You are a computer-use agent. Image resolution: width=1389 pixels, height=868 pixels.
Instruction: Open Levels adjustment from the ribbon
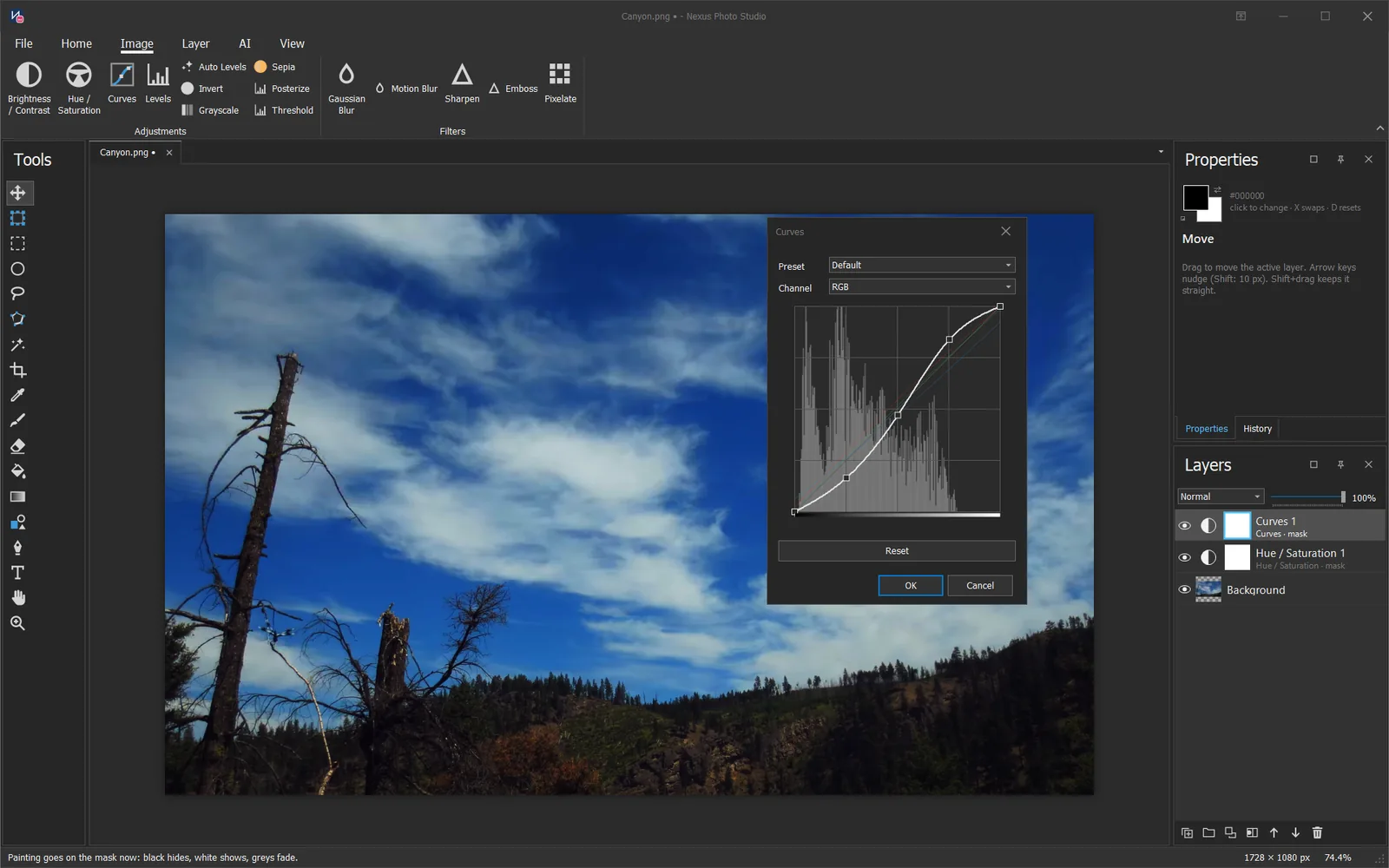point(158,83)
